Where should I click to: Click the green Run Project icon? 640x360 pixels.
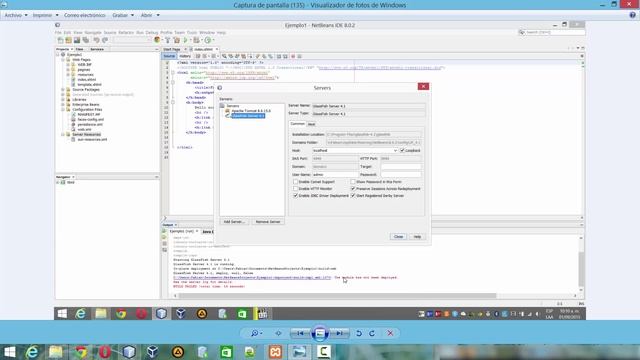pyautogui.click(x=186, y=40)
